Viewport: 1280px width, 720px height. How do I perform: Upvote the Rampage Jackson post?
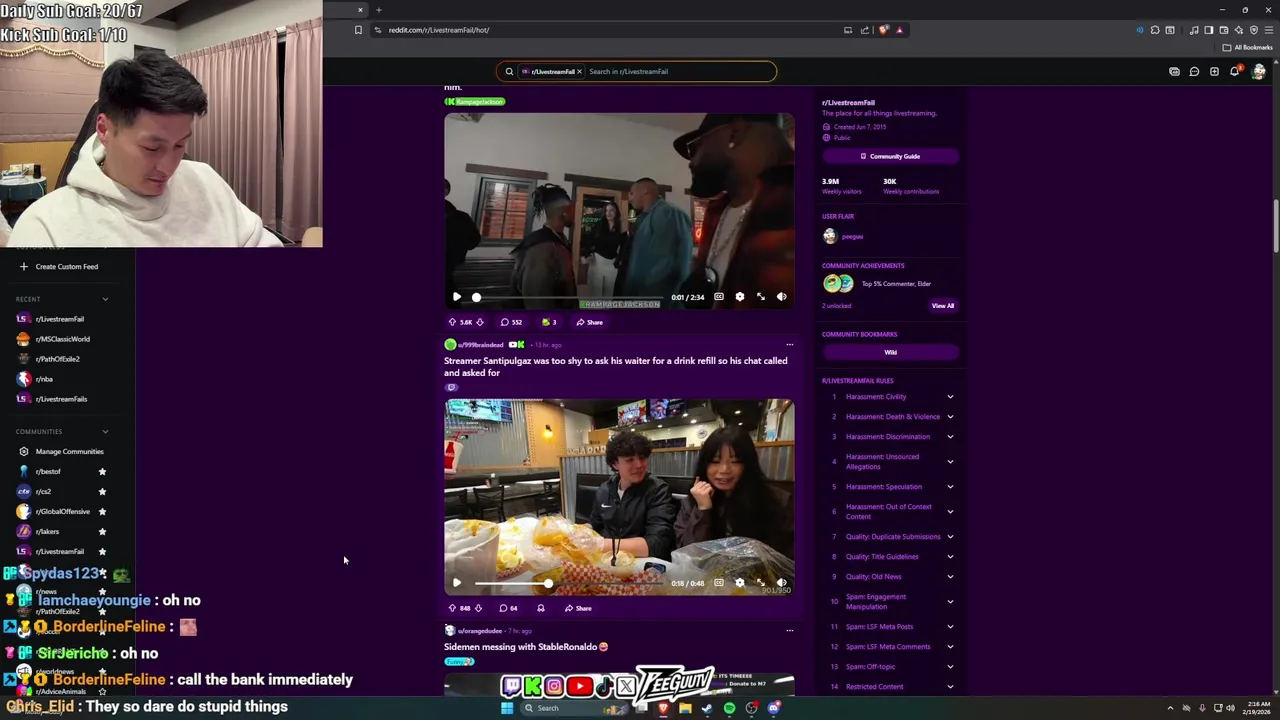[452, 322]
